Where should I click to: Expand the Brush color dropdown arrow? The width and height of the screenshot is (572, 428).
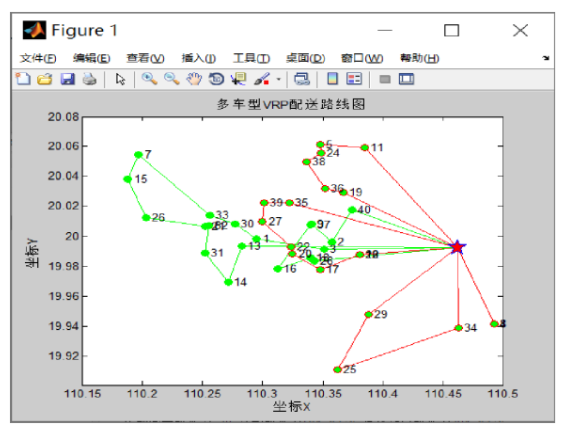(x=279, y=79)
